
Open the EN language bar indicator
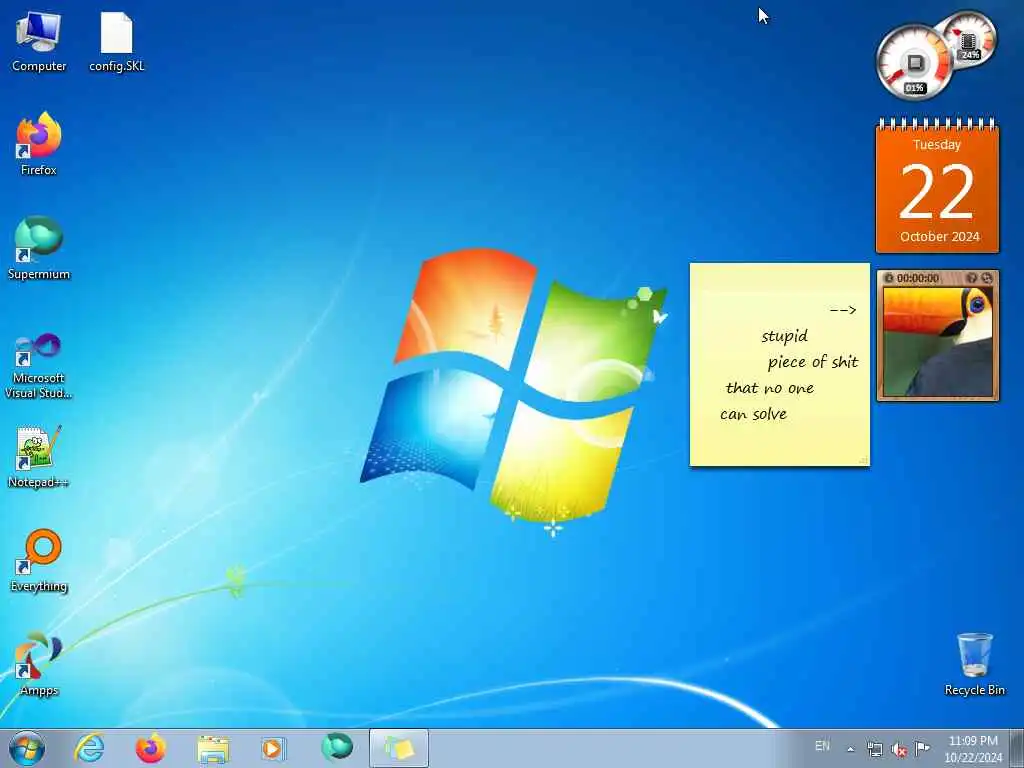[x=822, y=746]
